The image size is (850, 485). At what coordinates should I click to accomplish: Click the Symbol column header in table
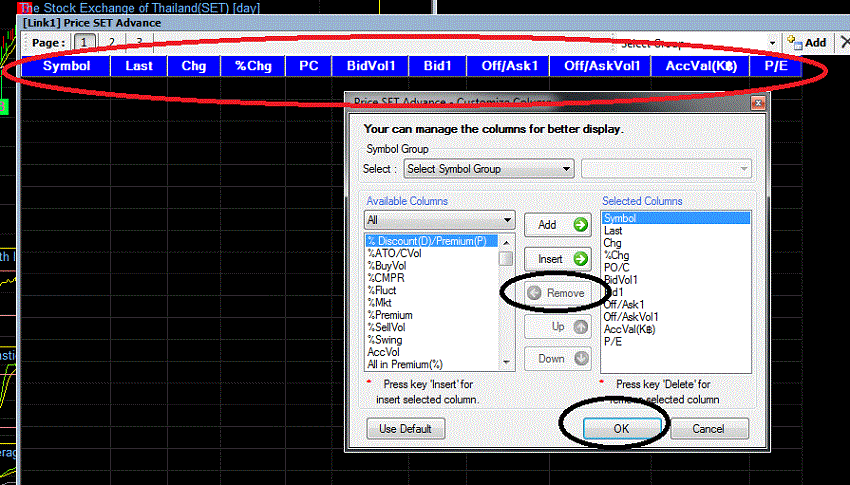pos(66,66)
